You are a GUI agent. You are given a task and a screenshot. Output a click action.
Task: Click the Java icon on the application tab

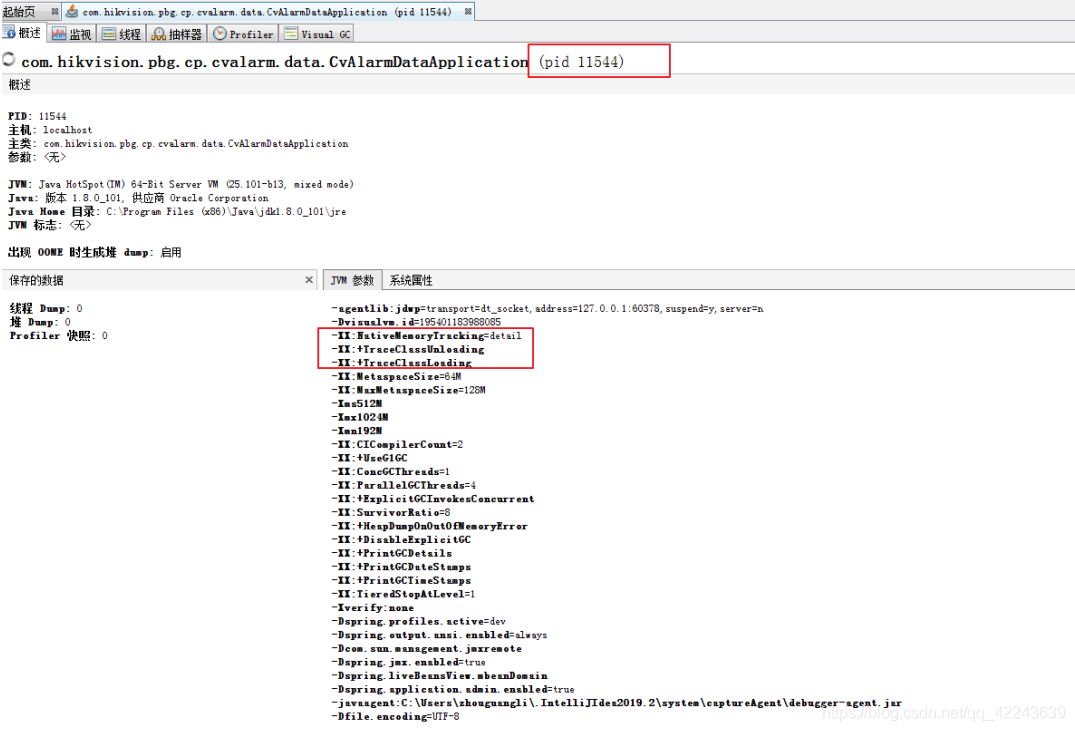(72, 12)
